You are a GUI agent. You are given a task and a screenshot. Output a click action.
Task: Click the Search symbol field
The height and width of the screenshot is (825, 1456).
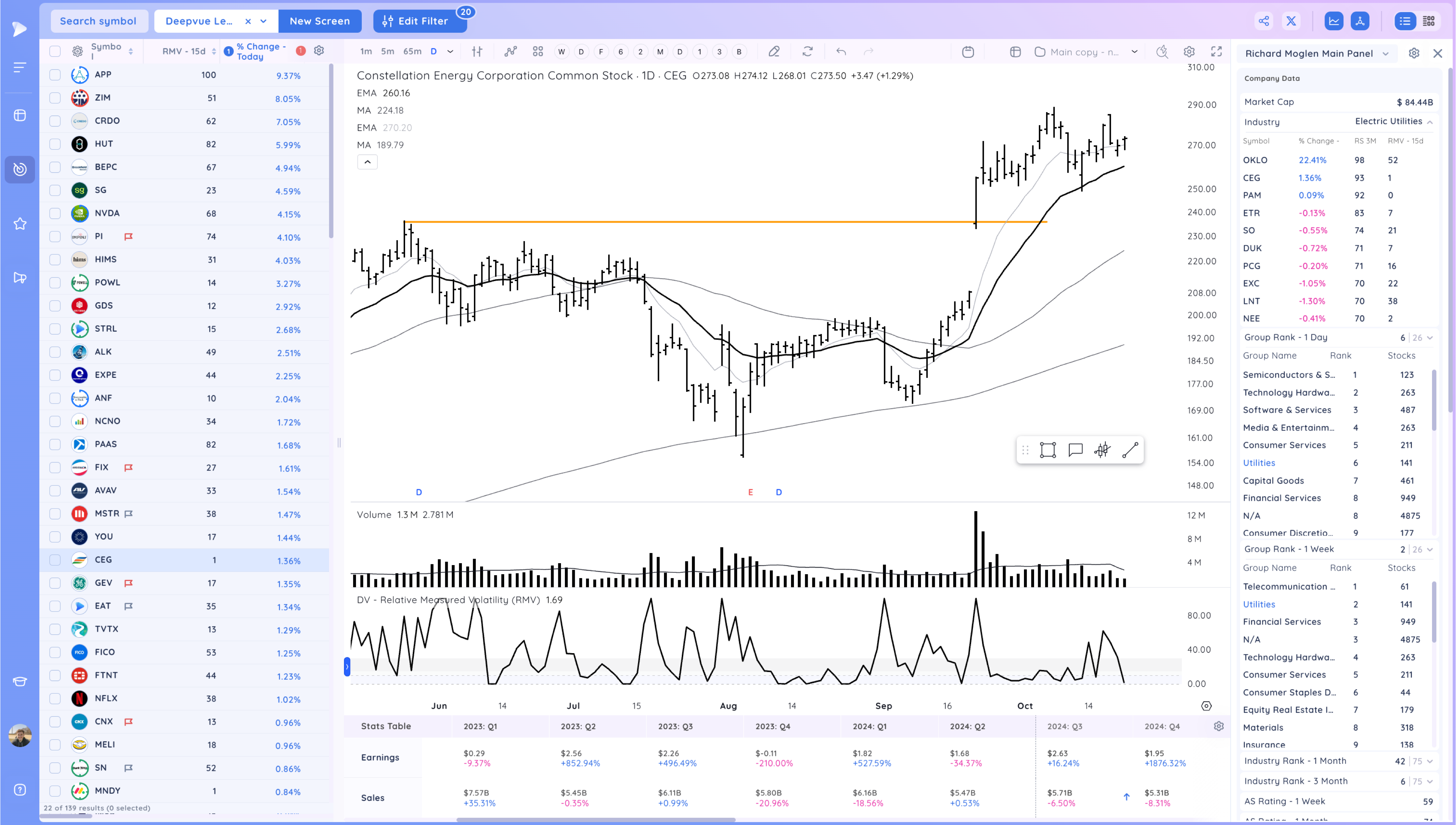pyautogui.click(x=99, y=21)
